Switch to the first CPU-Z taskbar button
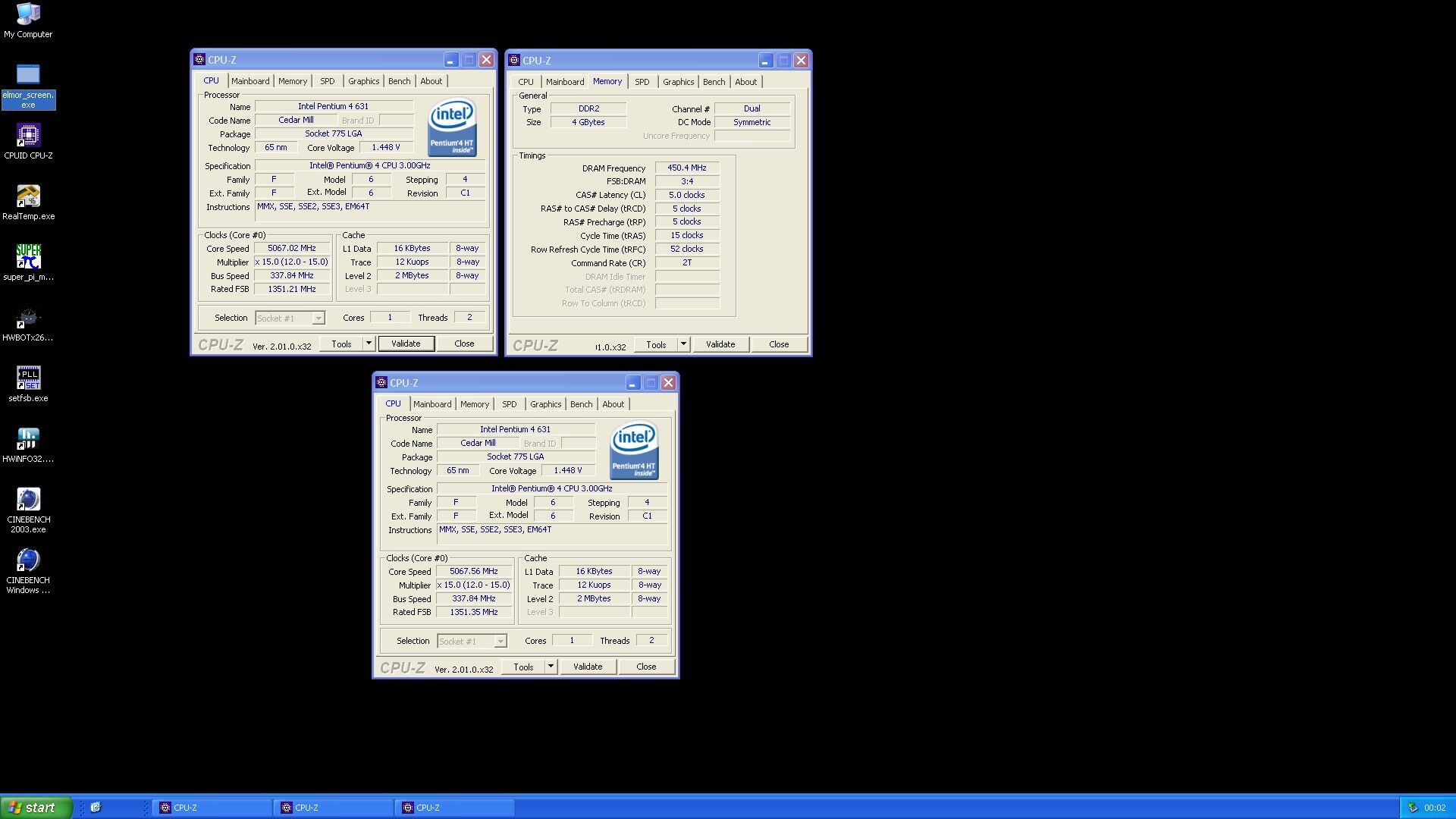The image size is (1456, 819). (212, 808)
